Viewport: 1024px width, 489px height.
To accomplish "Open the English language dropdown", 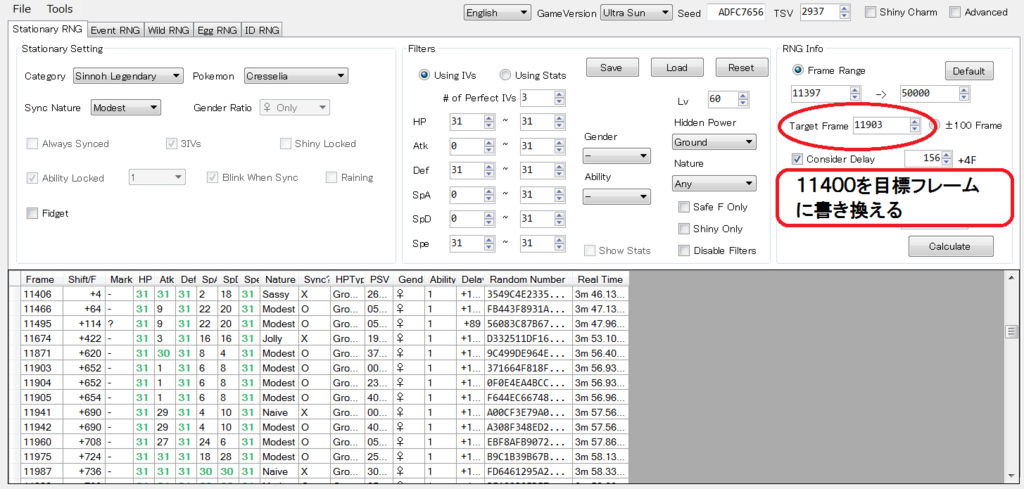I will tap(498, 12).
